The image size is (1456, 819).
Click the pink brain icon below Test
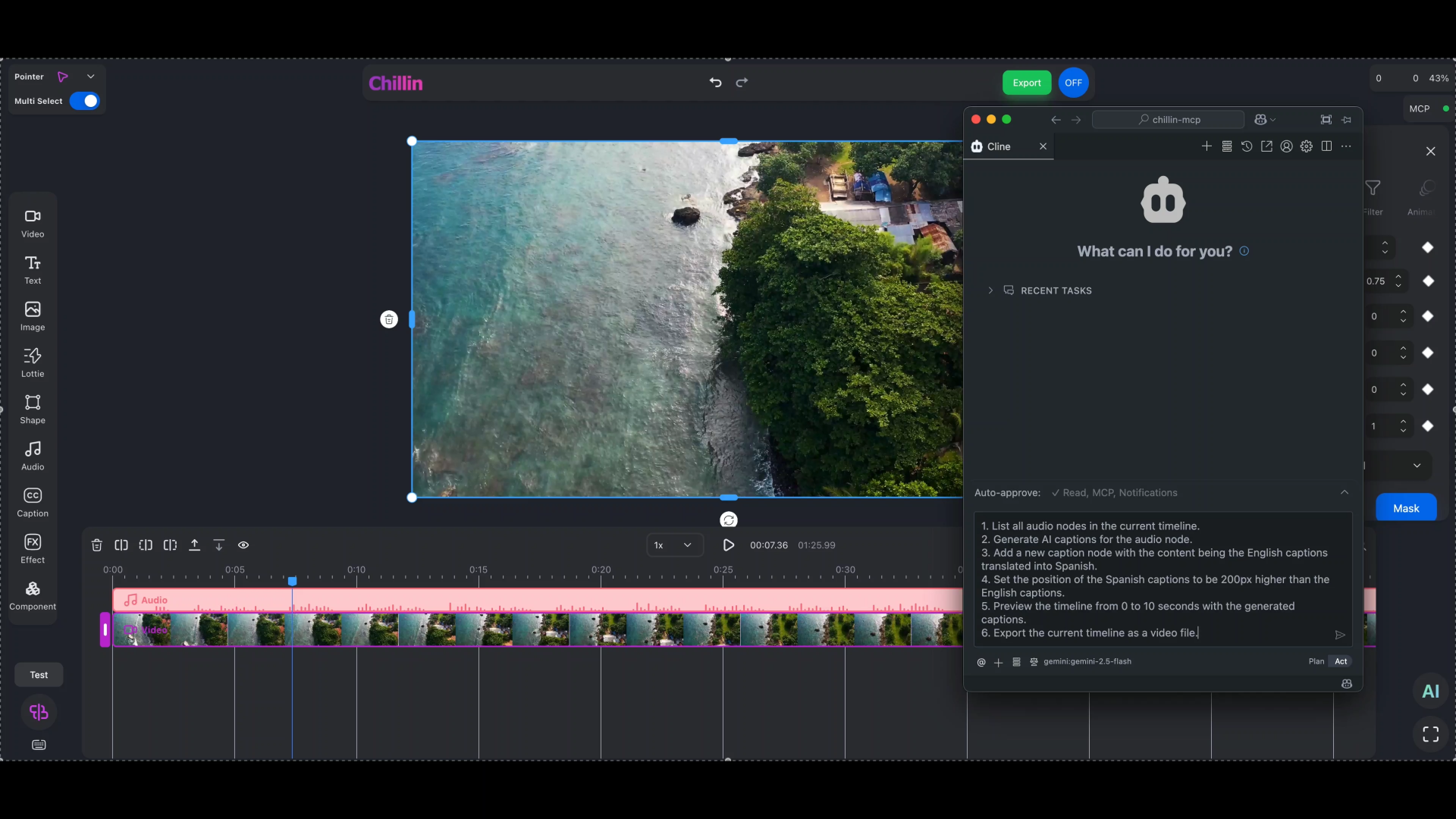pos(39,712)
